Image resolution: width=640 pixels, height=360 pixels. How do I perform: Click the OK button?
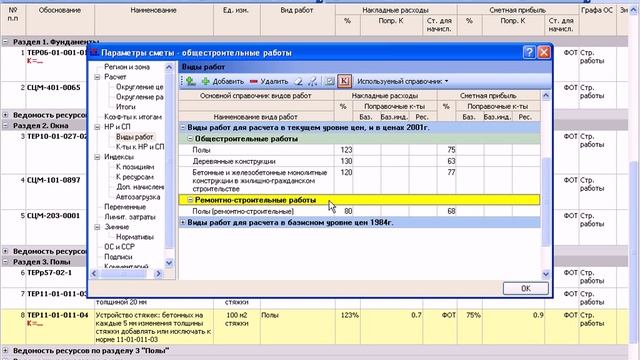tap(526, 288)
